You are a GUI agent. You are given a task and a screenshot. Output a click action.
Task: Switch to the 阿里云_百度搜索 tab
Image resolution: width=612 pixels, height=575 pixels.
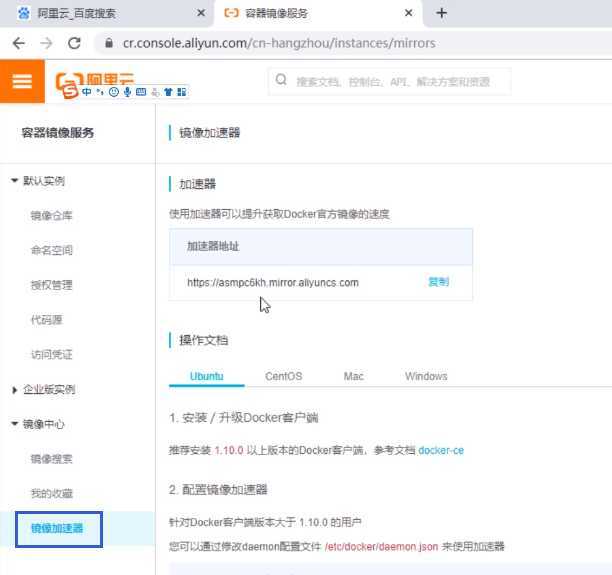76,14
